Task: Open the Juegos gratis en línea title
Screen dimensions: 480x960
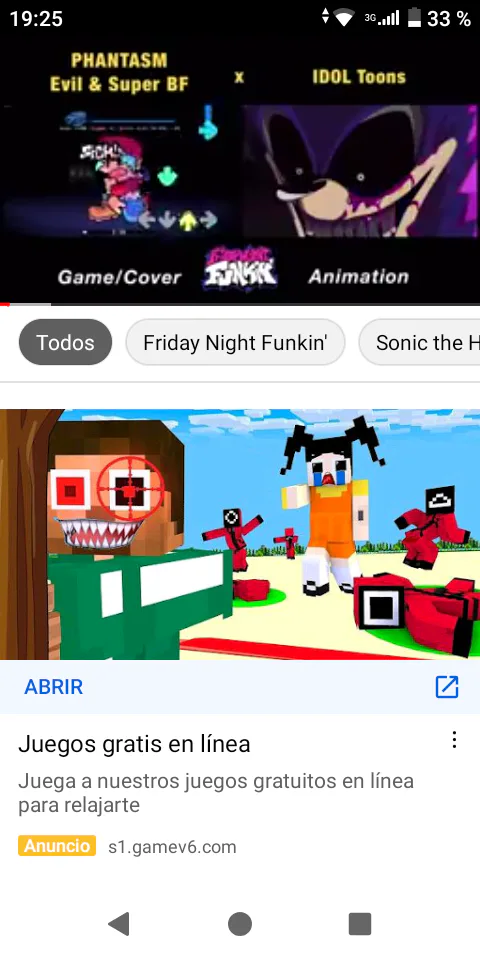Action: coord(134,744)
